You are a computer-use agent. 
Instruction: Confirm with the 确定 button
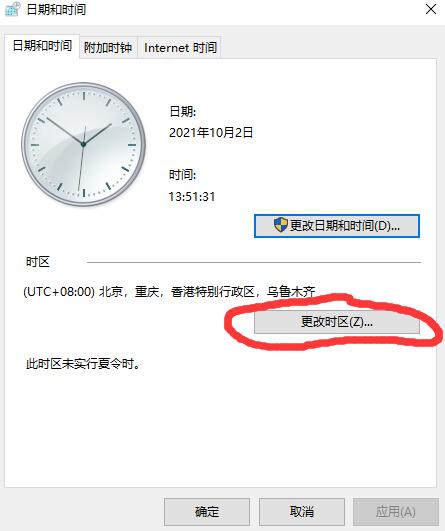pyautogui.click(x=207, y=511)
